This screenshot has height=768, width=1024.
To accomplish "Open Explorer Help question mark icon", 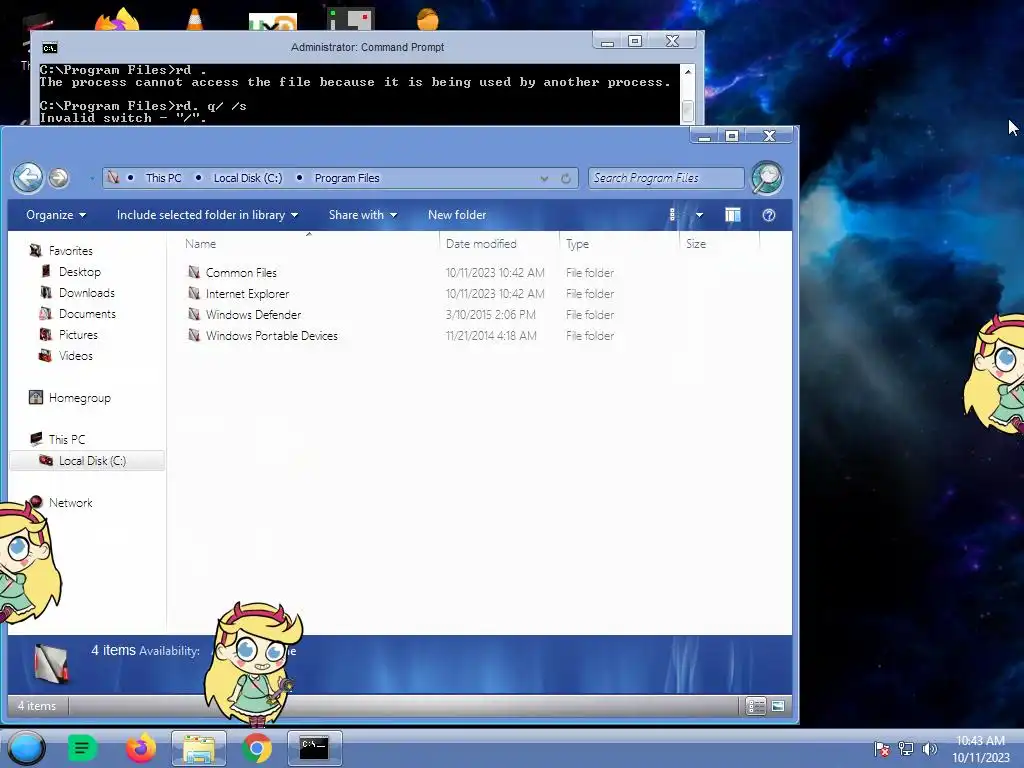I will 769,215.
